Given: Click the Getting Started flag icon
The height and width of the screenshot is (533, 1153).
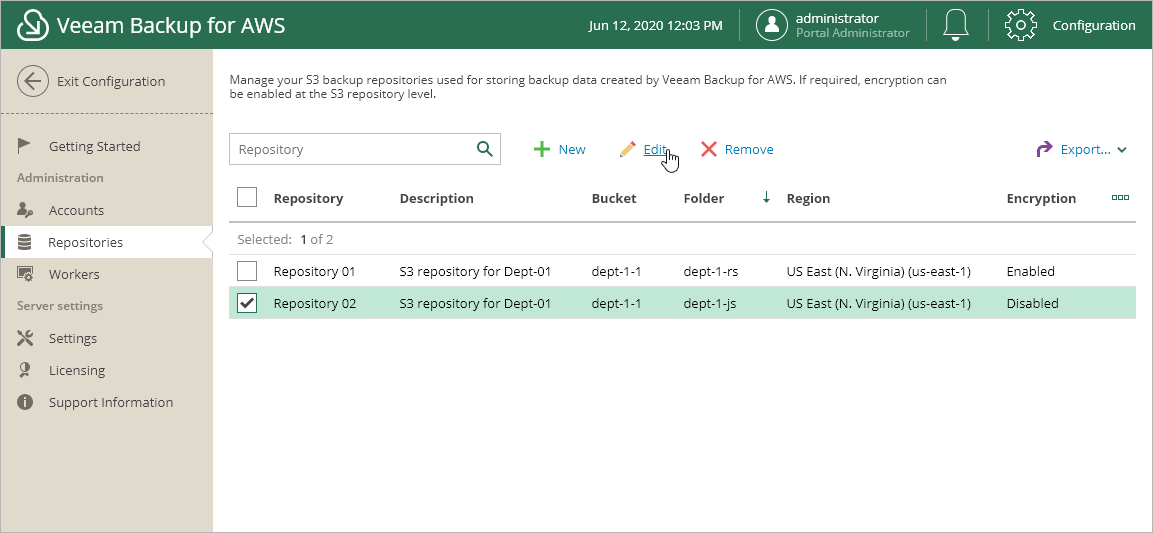Looking at the screenshot, I should [24, 146].
